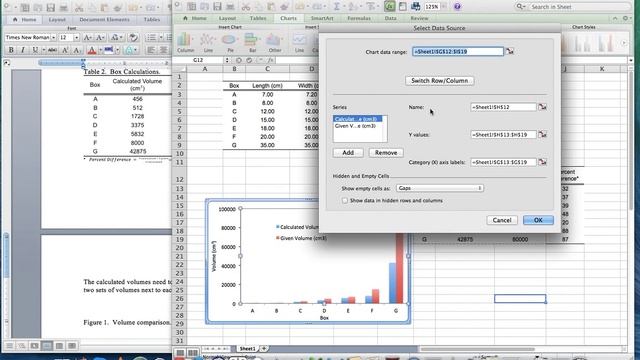
Task: Click clear formatting icon in Word ribbon
Action: [133, 38]
